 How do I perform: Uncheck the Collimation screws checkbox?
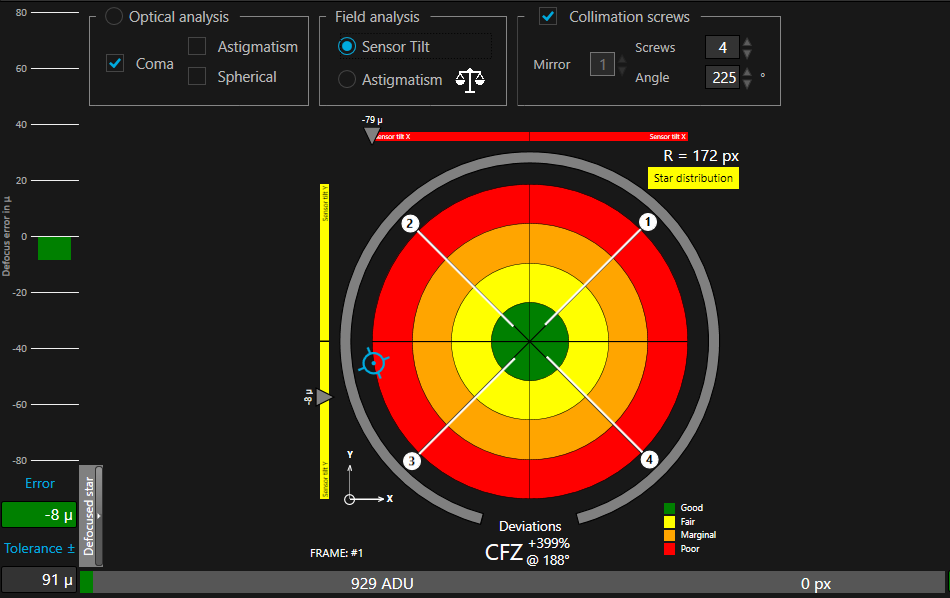(x=548, y=17)
